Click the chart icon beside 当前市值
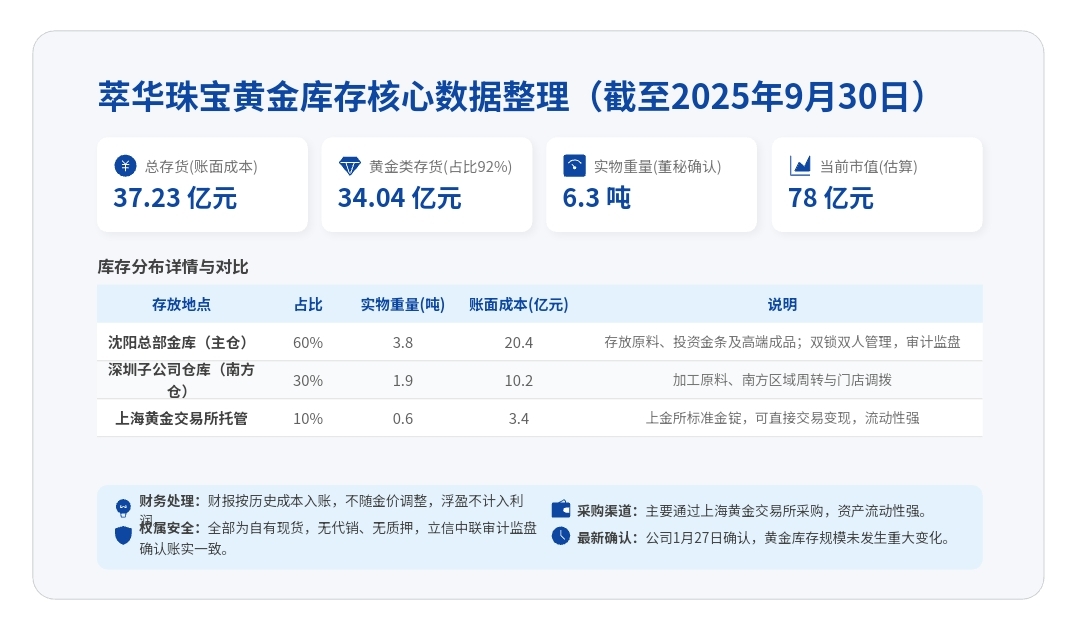This screenshot has height=633, width=1080. pos(800,166)
